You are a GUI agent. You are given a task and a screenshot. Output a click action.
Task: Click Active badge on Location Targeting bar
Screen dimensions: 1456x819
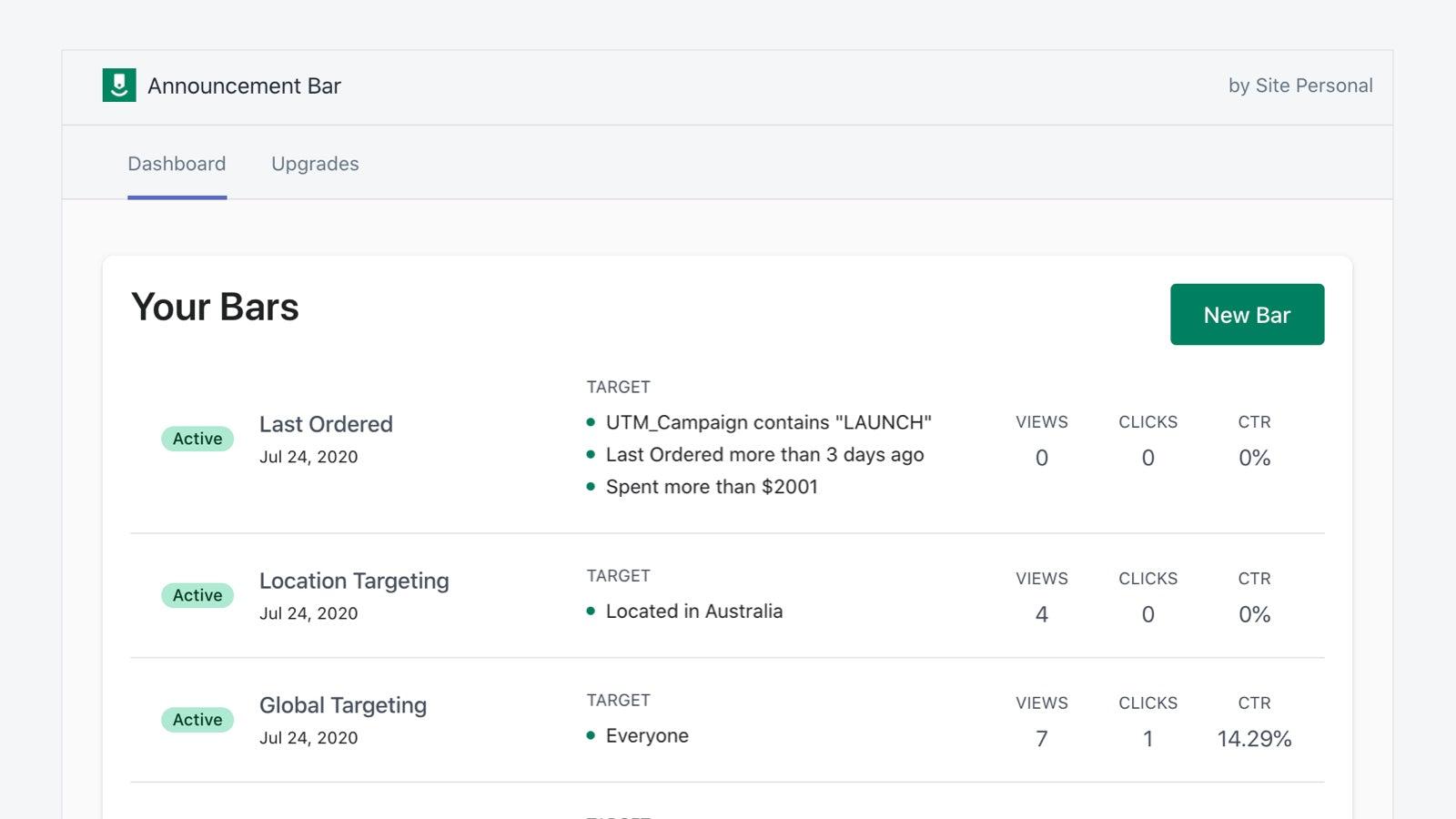coord(197,595)
